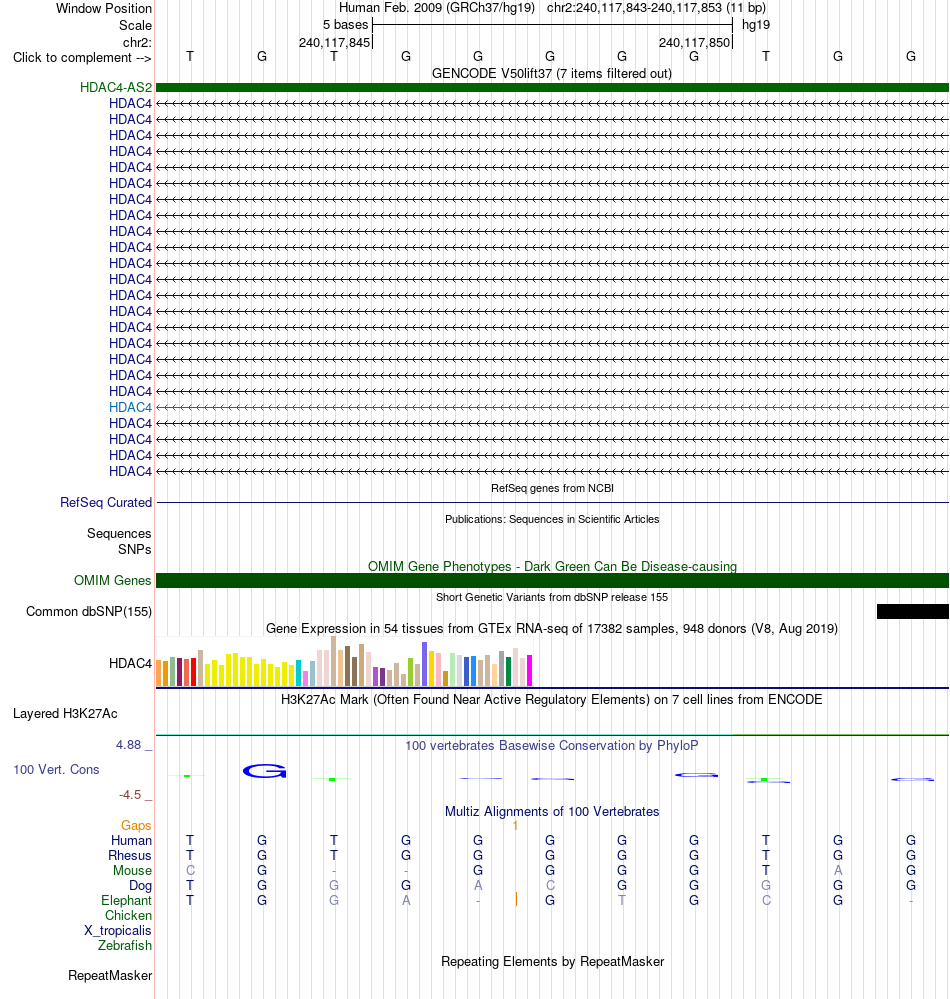Click the Common dbSNP(155) label
950x999 pixels.
(x=89, y=612)
